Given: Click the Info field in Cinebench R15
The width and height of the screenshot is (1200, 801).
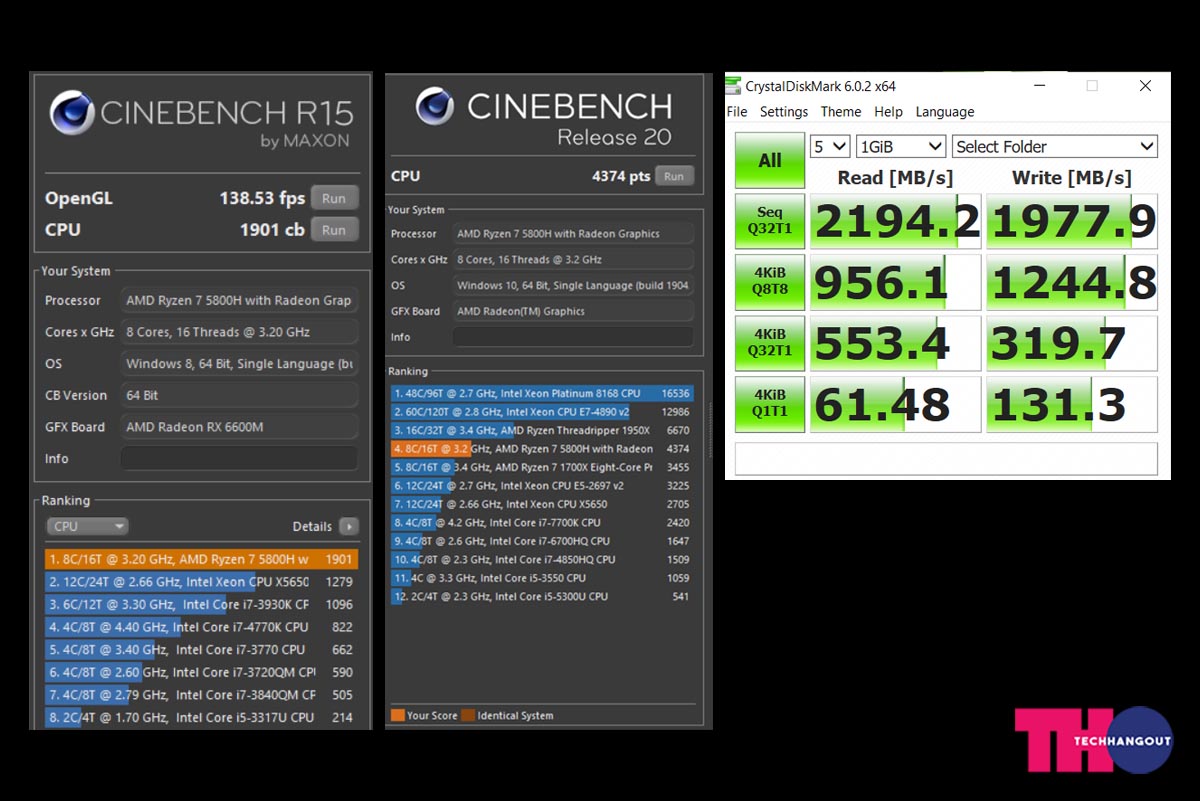Looking at the screenshot, I should [x=239, y=458].
